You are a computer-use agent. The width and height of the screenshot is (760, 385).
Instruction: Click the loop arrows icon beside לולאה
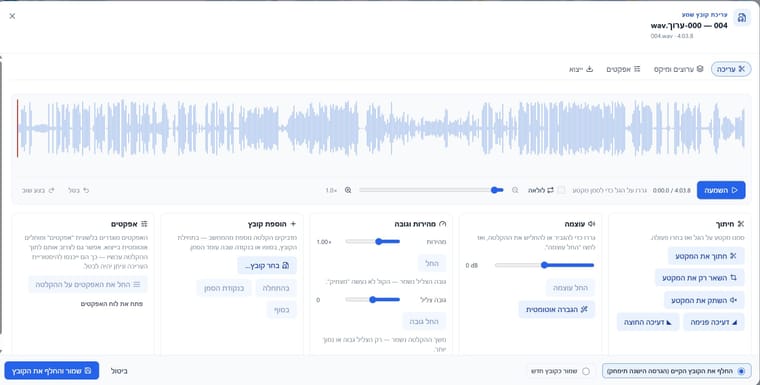coord(550,190)
